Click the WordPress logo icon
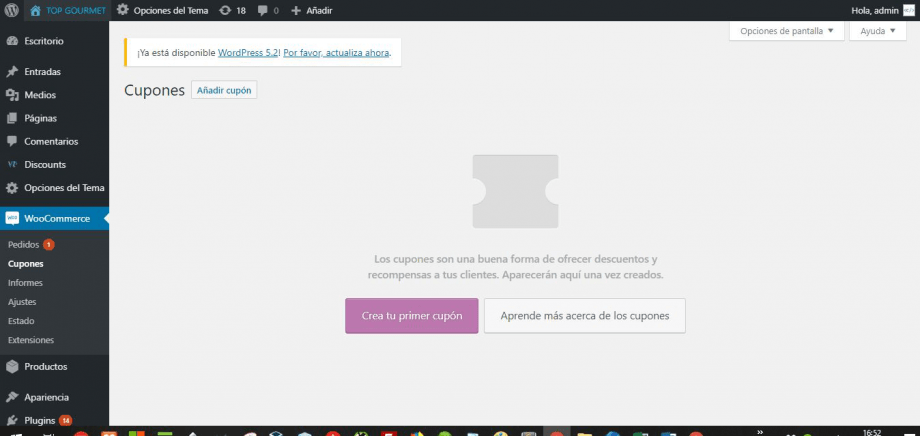 point(11,10)
